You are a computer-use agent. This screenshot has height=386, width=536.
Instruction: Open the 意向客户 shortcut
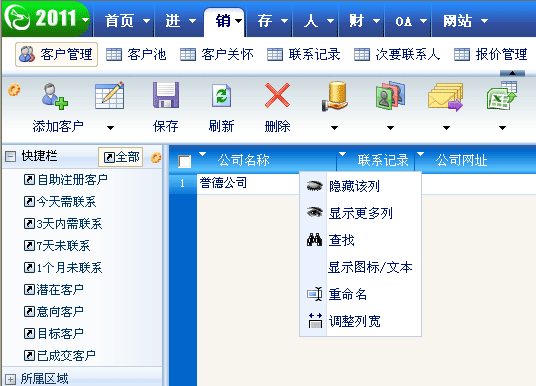coord(54,311)
